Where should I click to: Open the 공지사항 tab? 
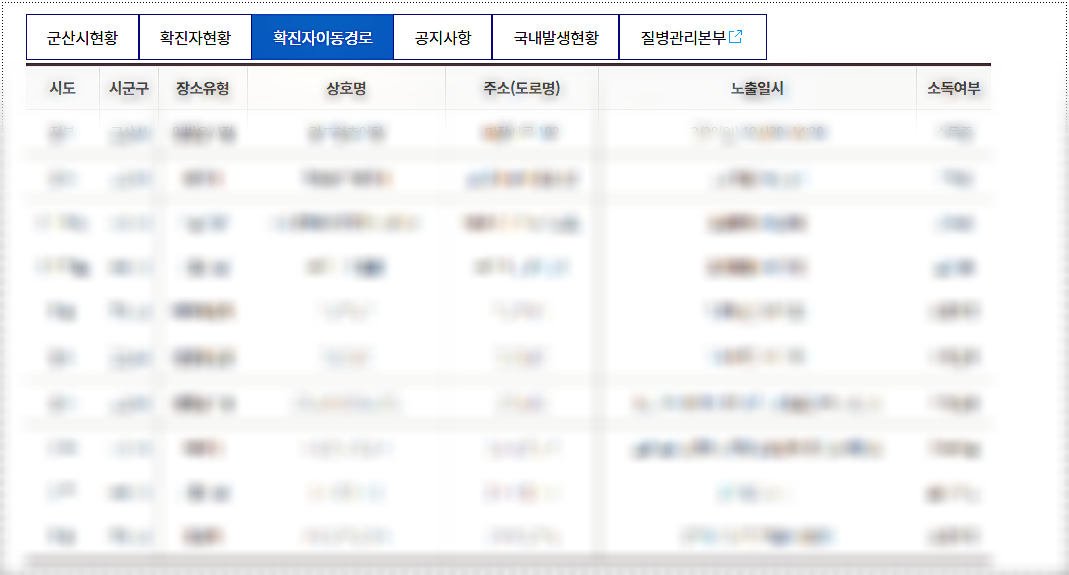[443, 38]
